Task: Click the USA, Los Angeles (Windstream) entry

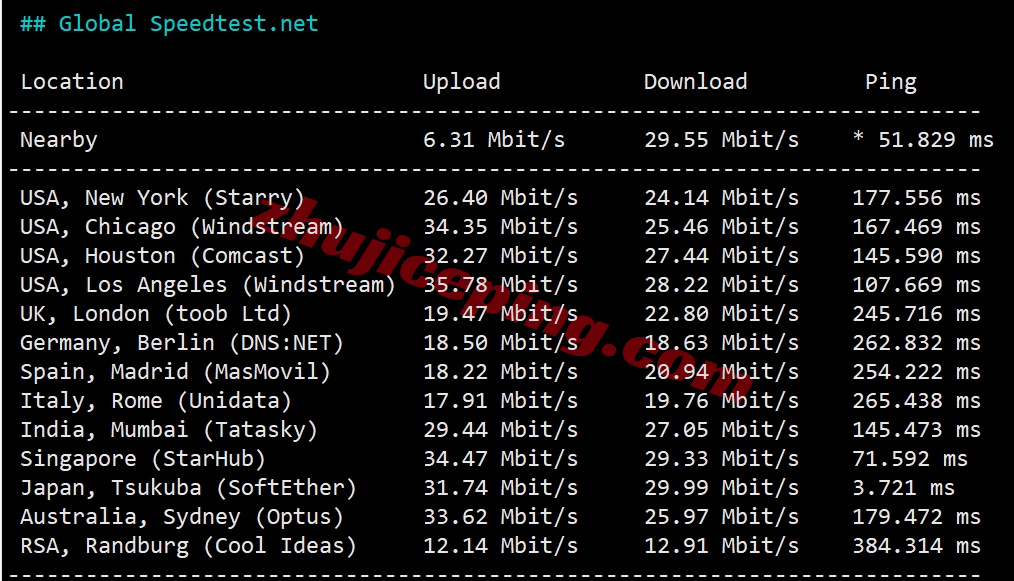Action: pyautogui.click(x=207, y=285)
